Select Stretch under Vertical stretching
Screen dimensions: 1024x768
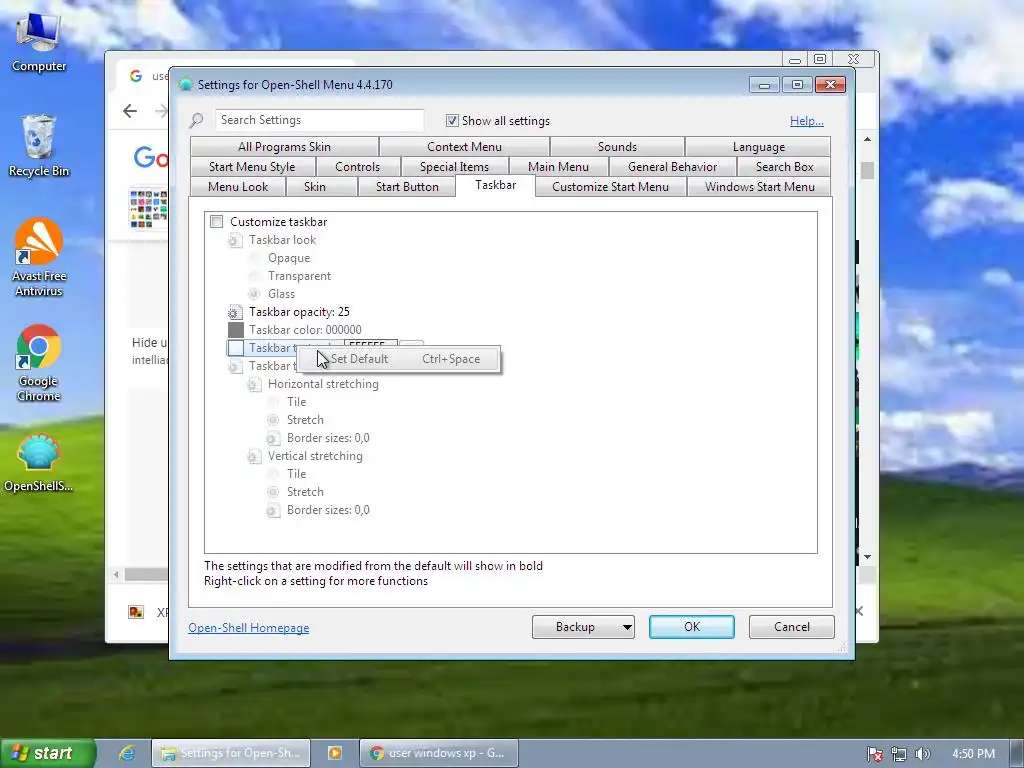[x=273, y=492]
